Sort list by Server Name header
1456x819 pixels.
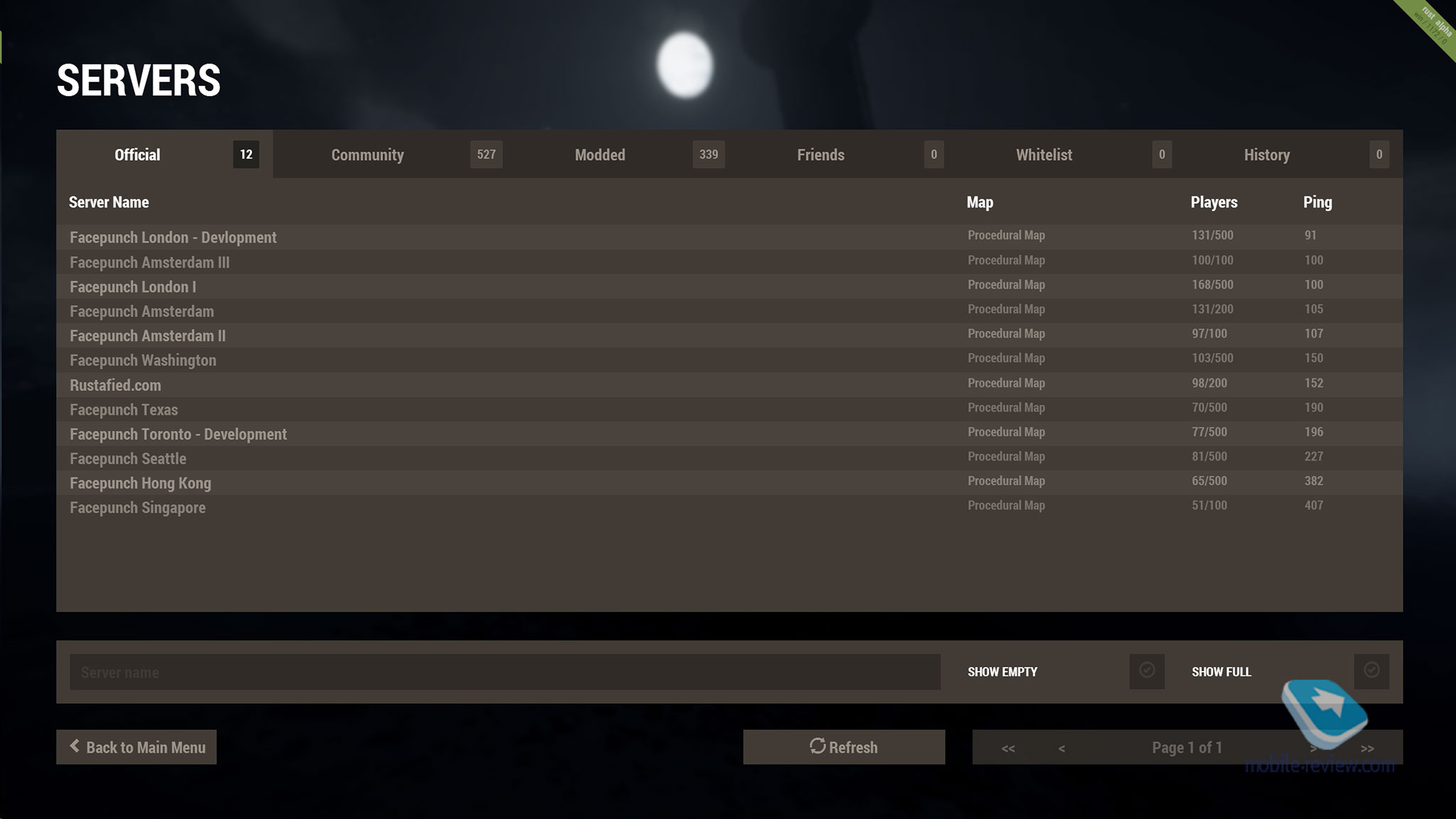(x=109, y=202)
